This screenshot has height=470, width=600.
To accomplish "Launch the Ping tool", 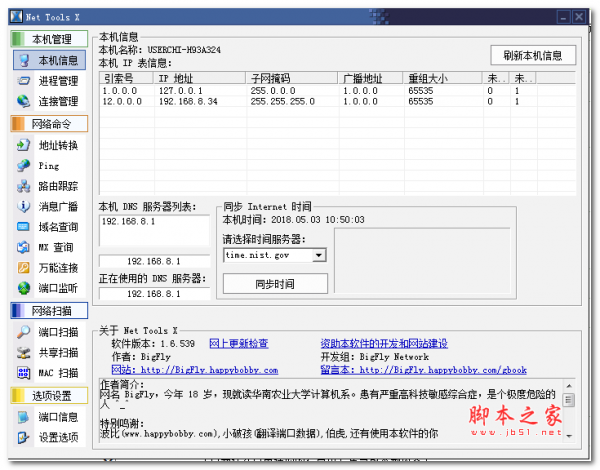I will (x=49, y=165).
